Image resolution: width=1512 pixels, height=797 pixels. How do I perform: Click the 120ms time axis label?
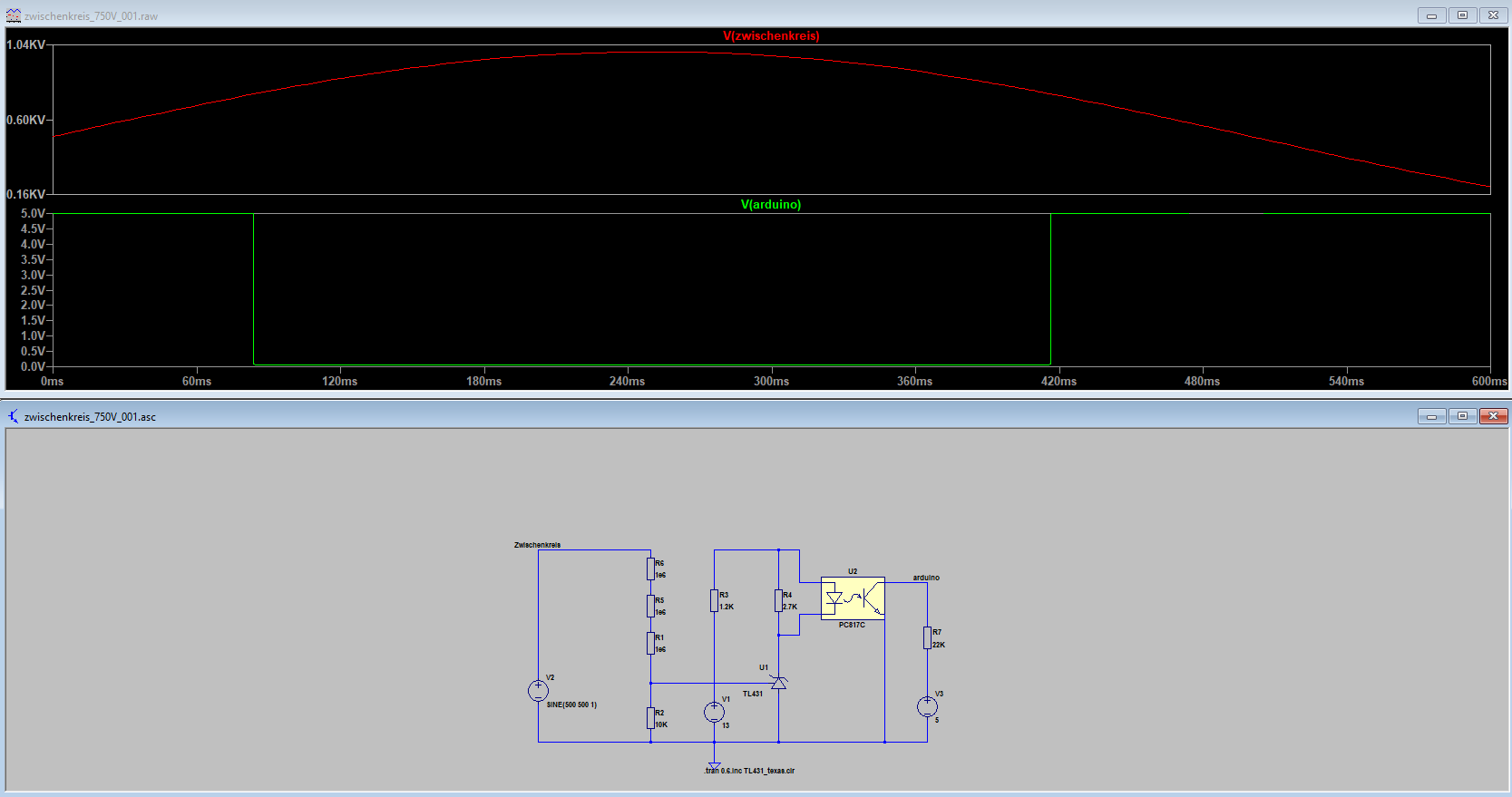click(340, 381)
